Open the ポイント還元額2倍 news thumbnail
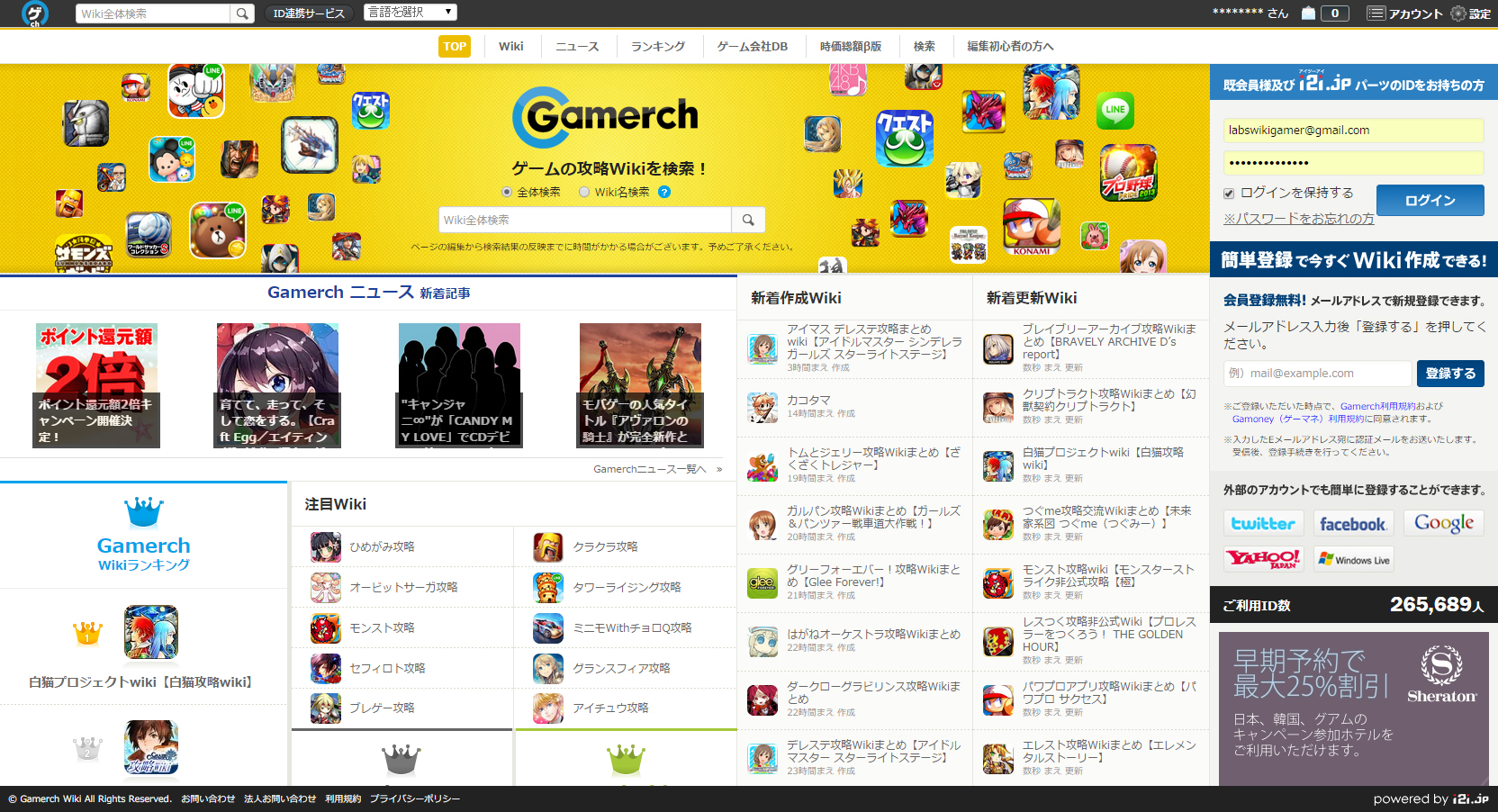1498x812 pixels. 96,385
